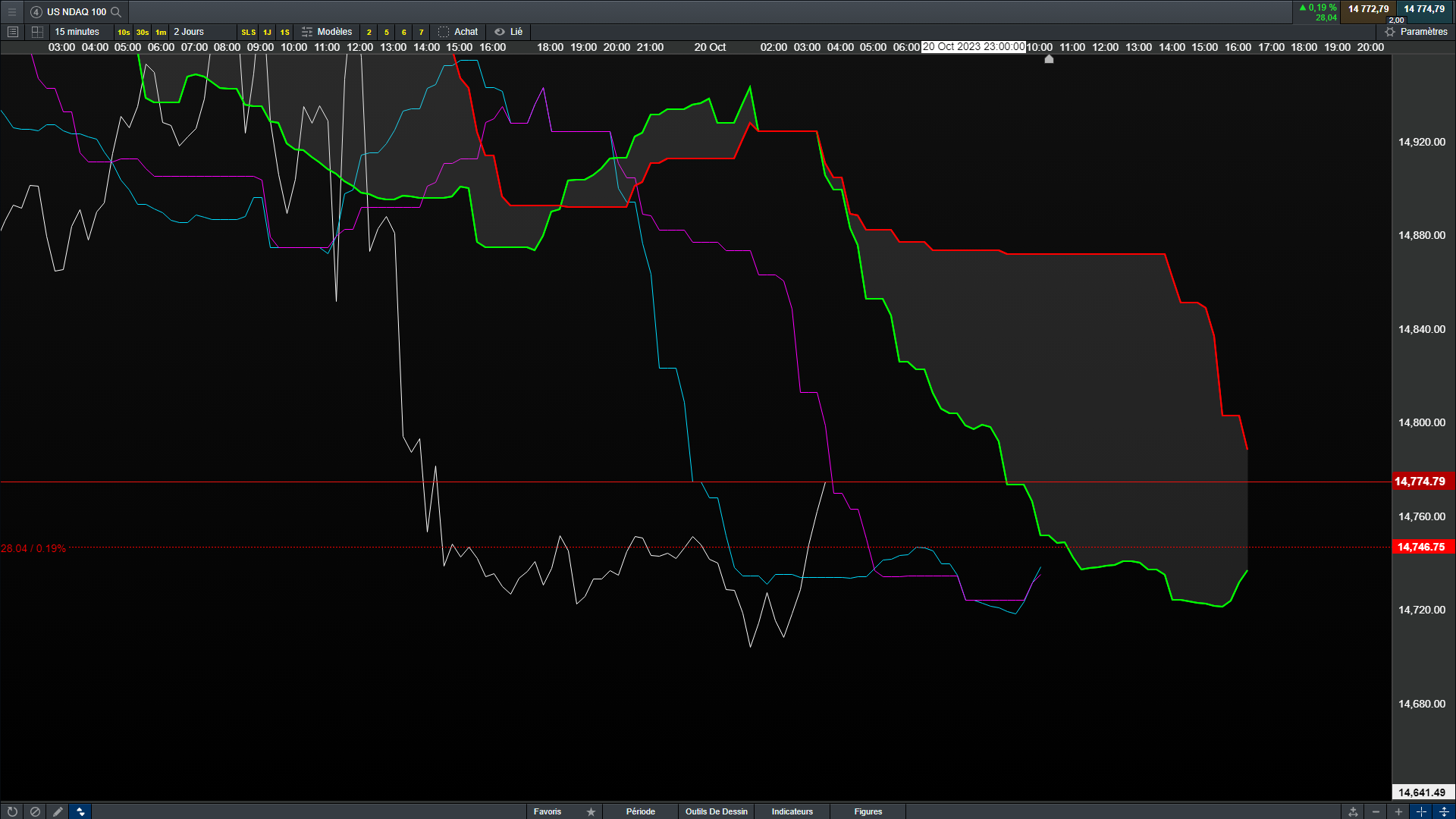Open the hamburger menu at top left
1456x819 pixels.
tap(11, 11)
